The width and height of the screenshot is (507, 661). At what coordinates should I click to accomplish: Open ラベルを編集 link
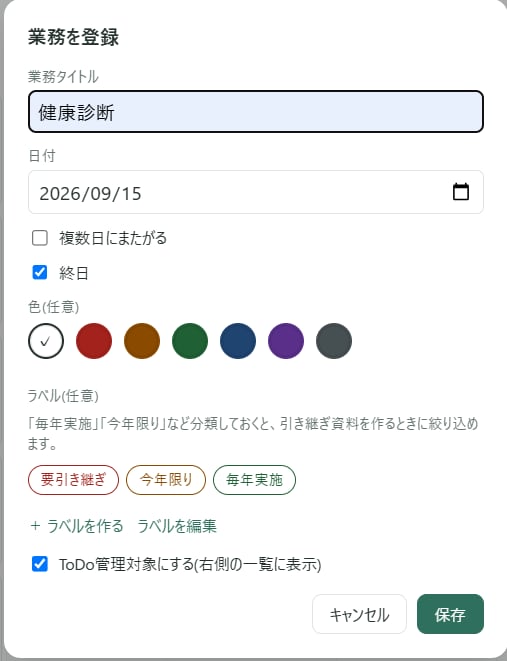[x=177, y=526]
